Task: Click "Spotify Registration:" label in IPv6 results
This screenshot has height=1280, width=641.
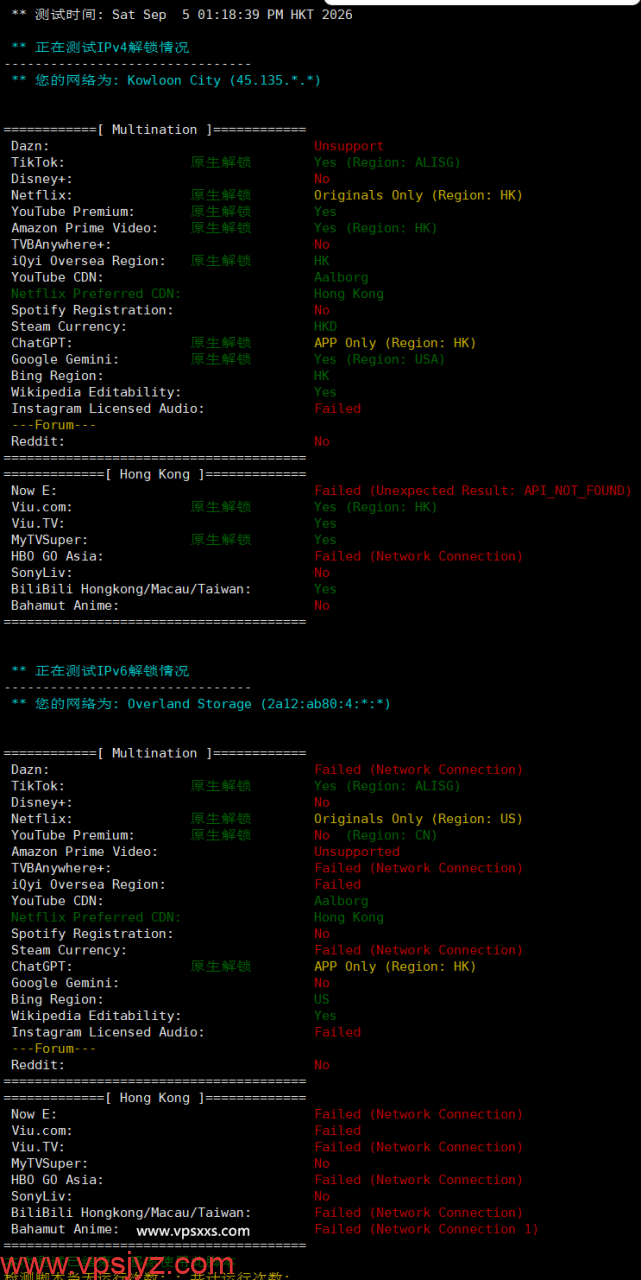Action: click(x=93, y=934)
